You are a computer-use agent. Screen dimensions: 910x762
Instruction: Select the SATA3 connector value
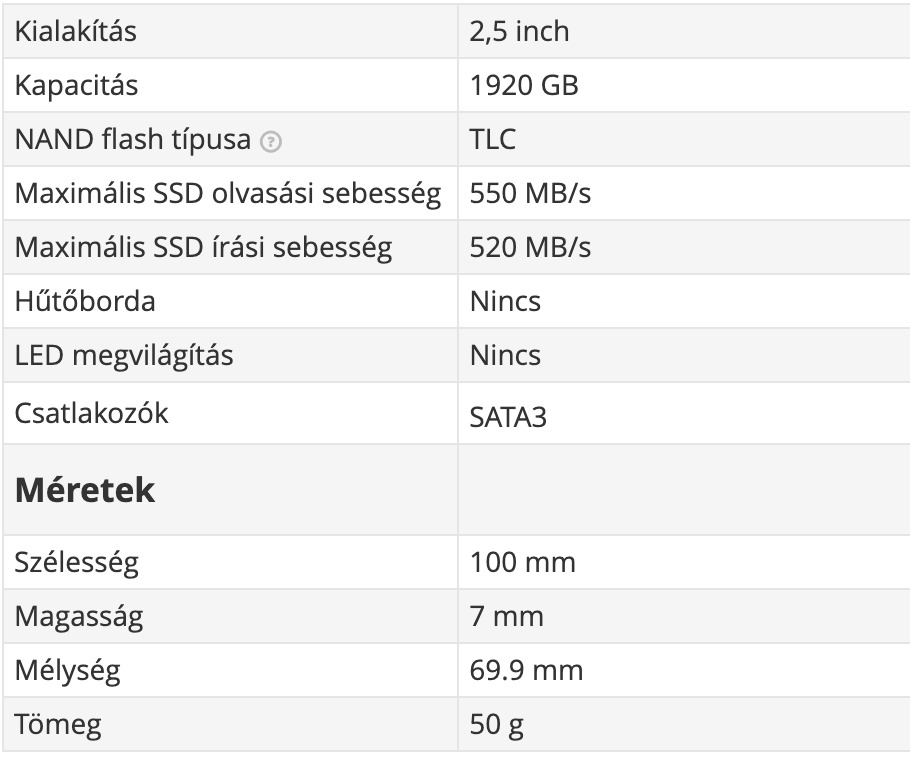[x=508, y=417]
